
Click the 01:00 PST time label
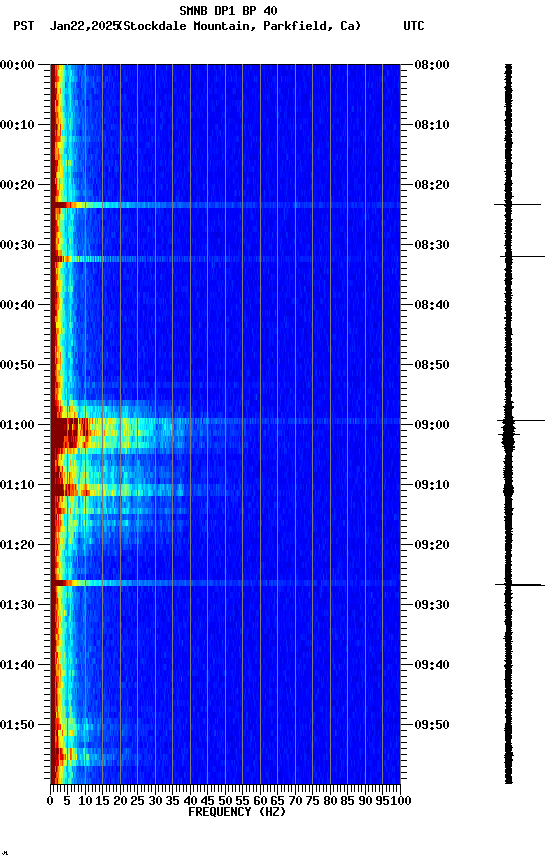pyautogui.click(x=17, y=425)
